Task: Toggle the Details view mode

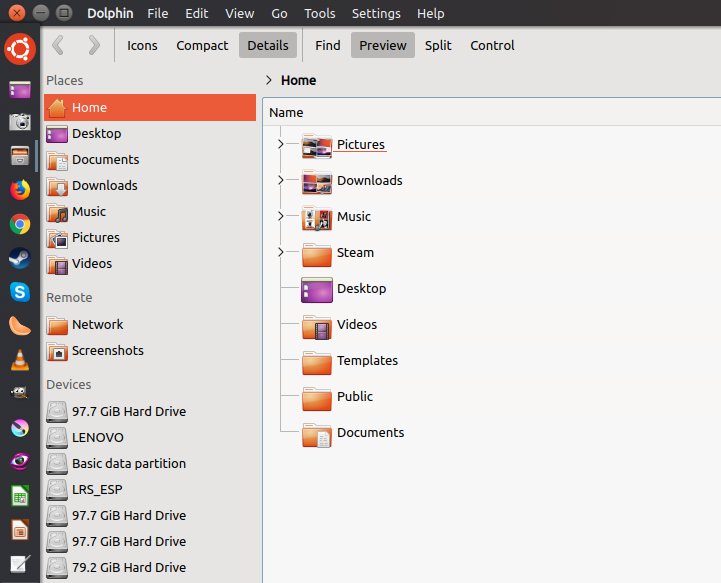Action: (268, 45)
